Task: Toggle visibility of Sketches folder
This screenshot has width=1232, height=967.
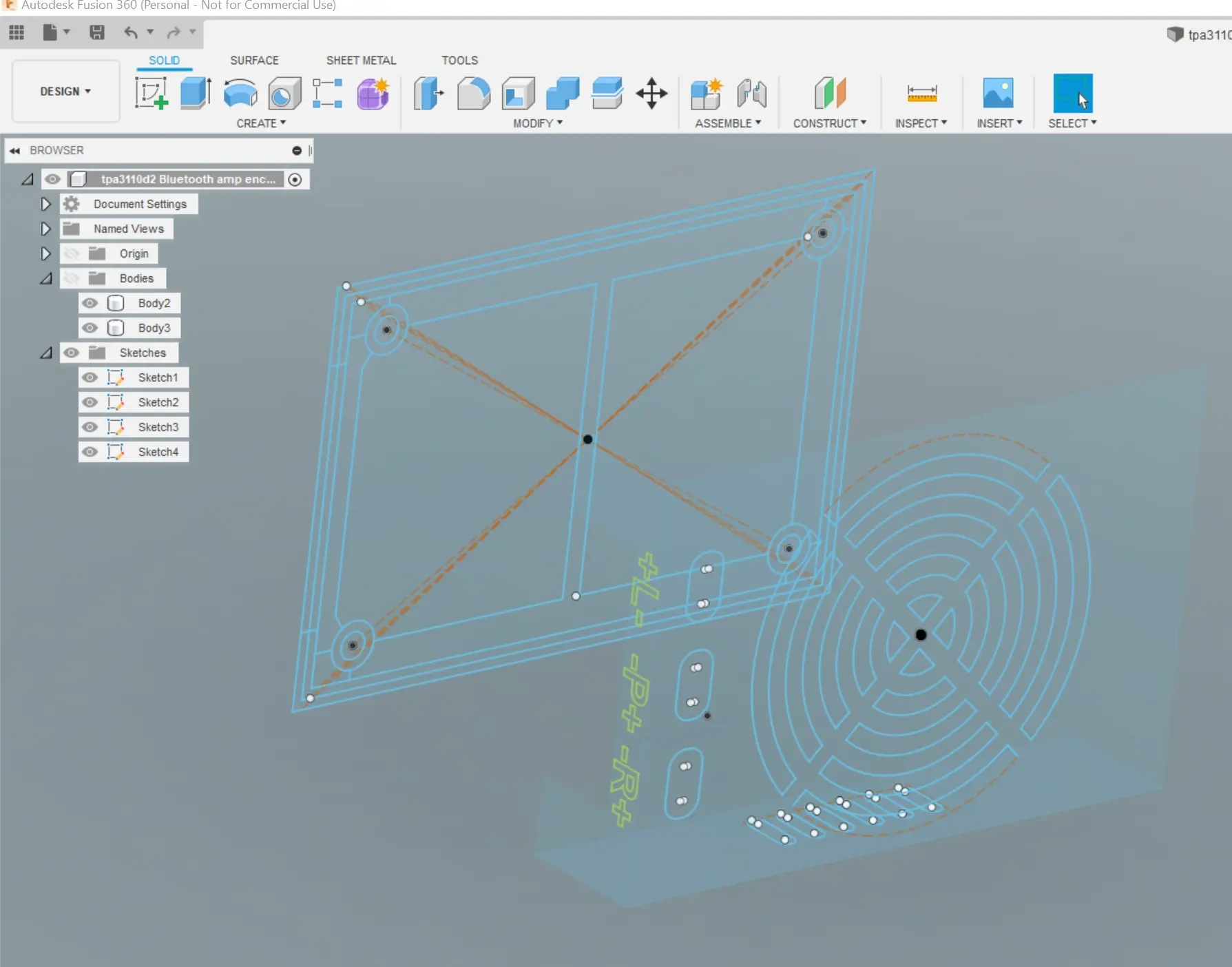Action: (x=71, y=353)
